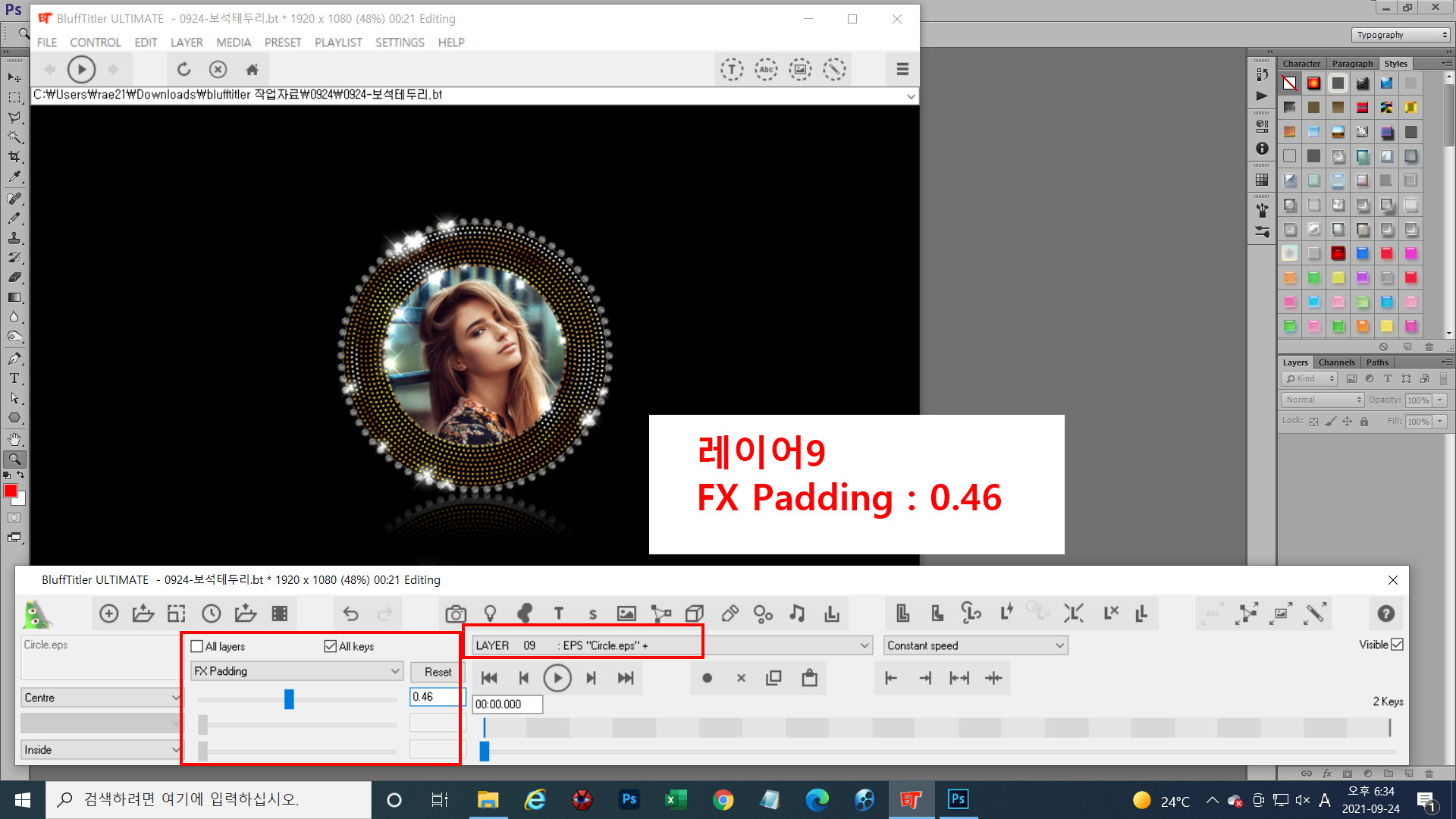Click the music note audio layer icon
The width and height of the screenshot is (1456, 819).
(797, 613)
